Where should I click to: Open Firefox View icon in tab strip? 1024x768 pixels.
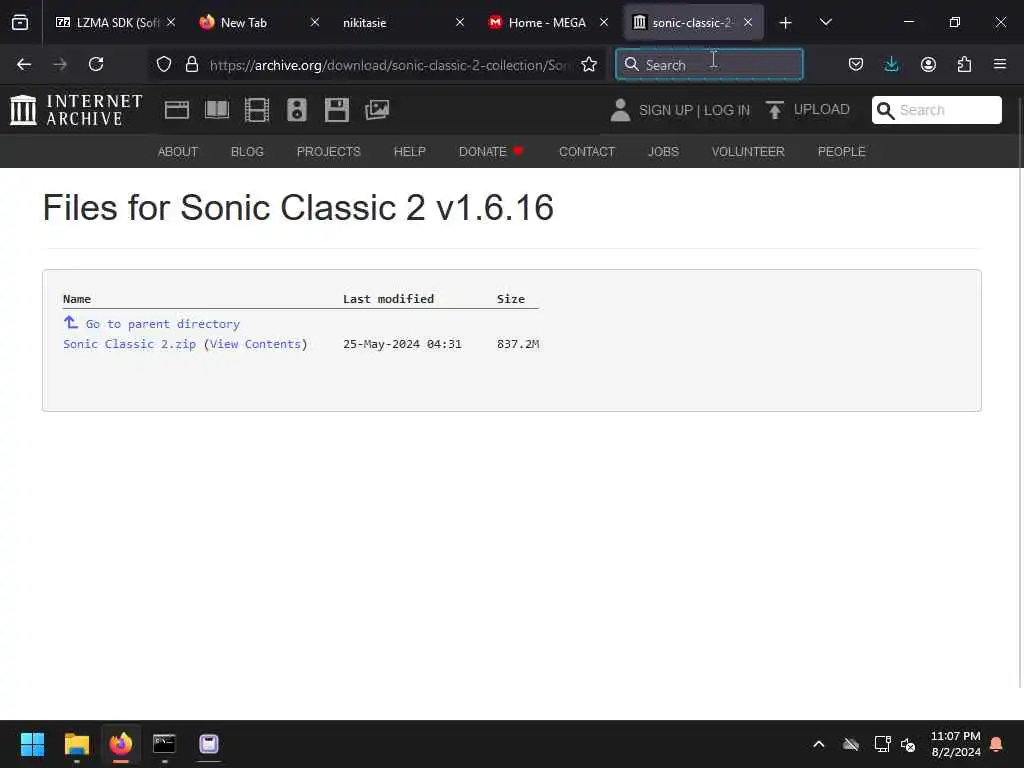click(20, 22)
